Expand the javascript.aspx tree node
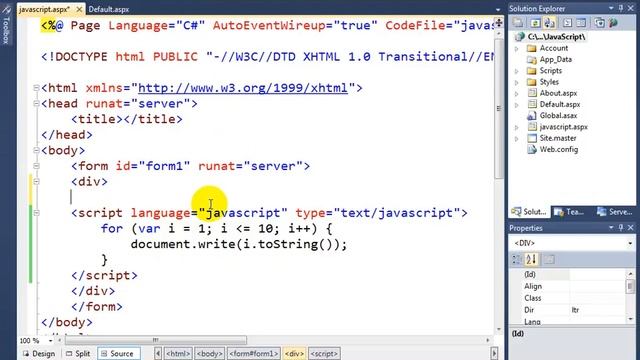The image size is (640, 360). (517, 127)
